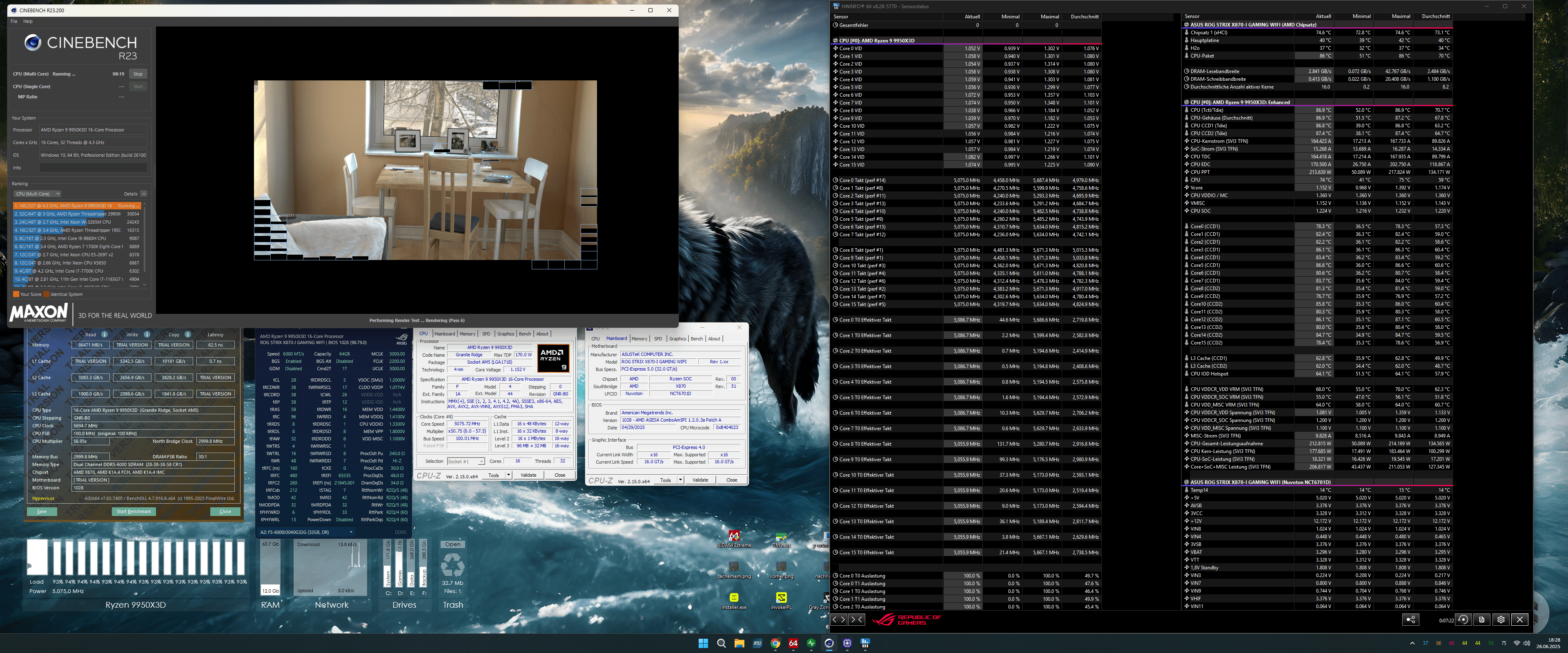Select the vorher.png desktop file
Viewport: 1568px width, 653px height.
click(x=781, y=570)
